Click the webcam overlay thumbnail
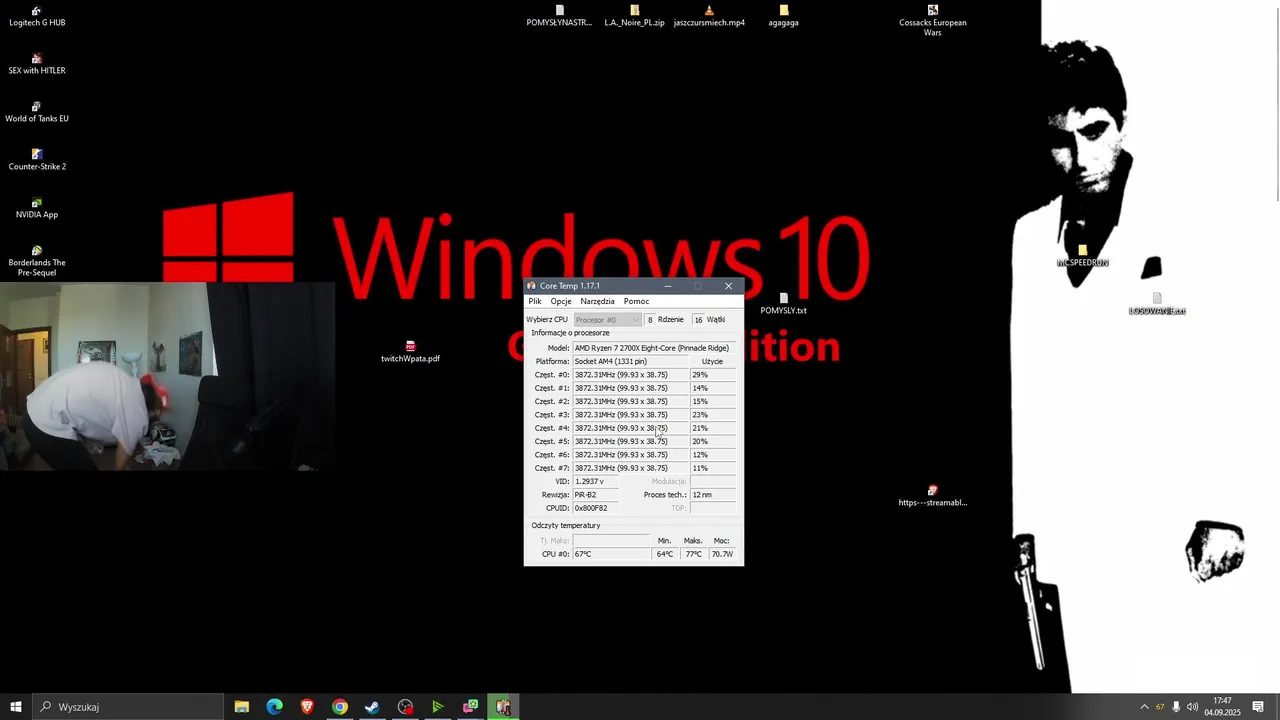 (167, 375)
